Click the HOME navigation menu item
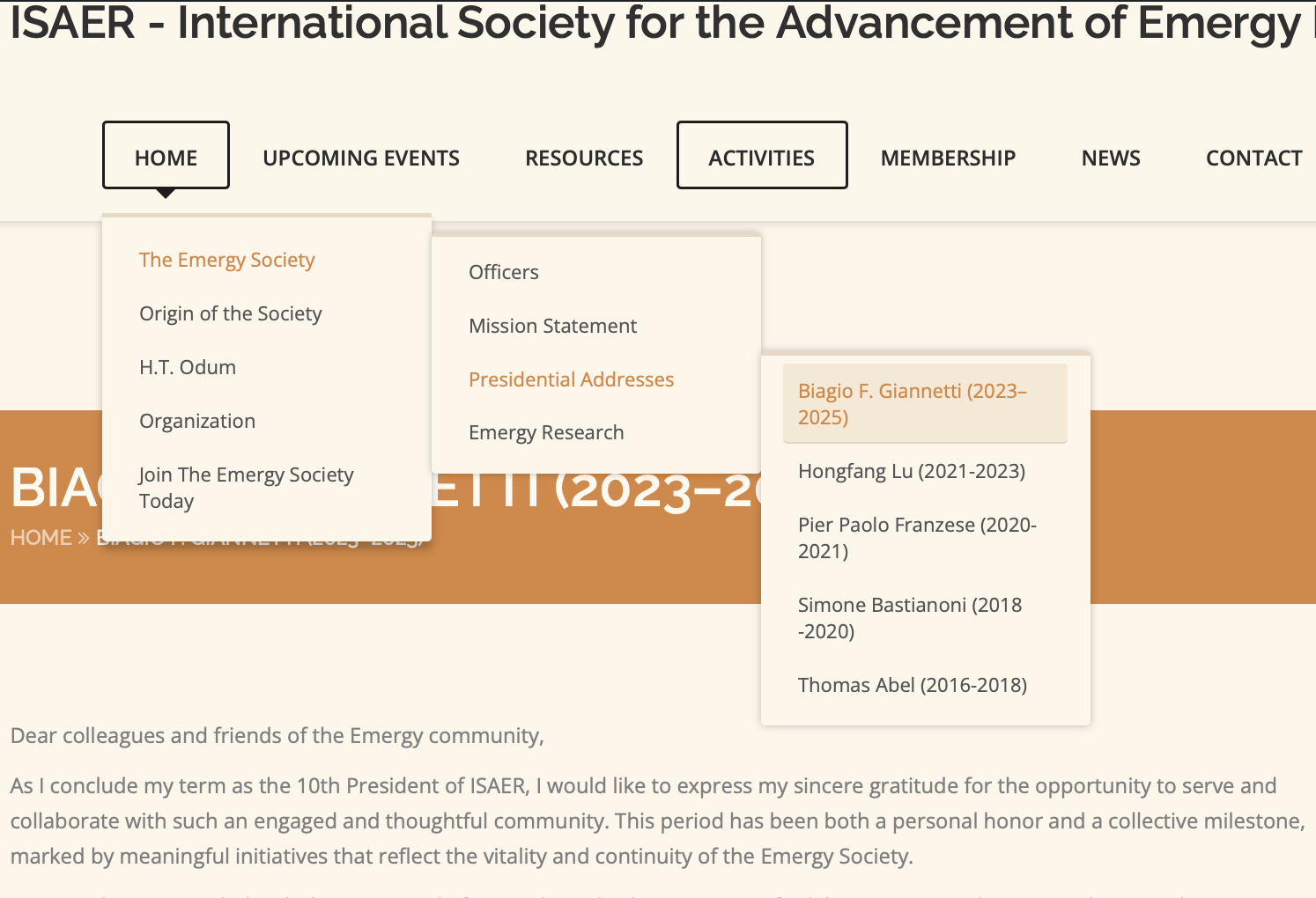This screenshot has height=898, width=1316. click(166, 158)
